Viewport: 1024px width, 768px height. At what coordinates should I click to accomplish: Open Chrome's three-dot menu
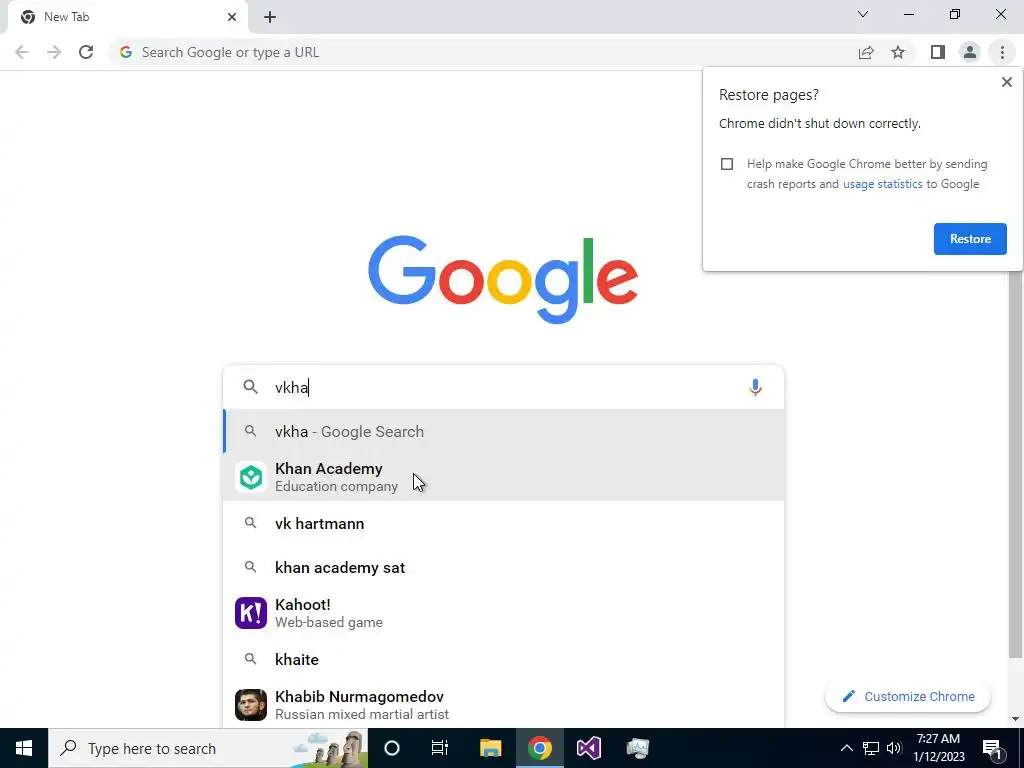click(x=1002, y=52)
